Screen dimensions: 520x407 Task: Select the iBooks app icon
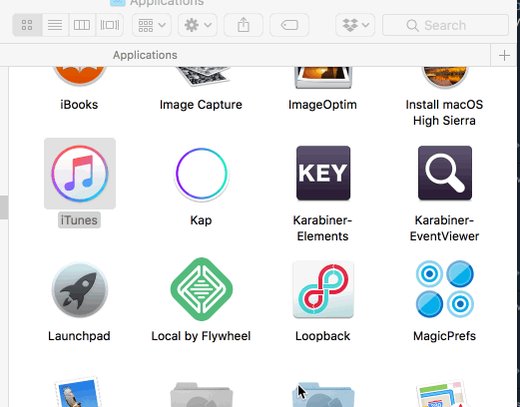click(x=79, y=76)
